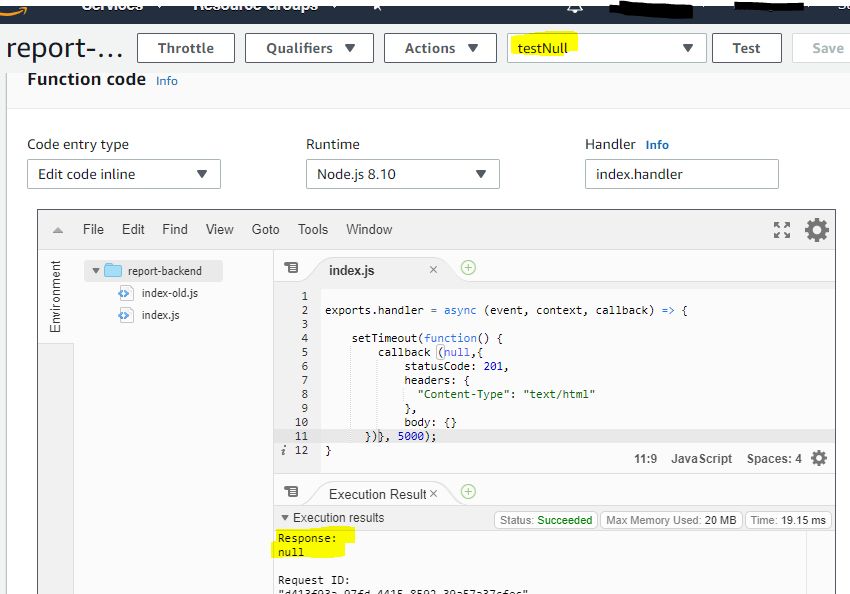Image resolution: width=850 pixels, height=594 pixels.
Task: Click the Status: Succeeded badge
Action: [546, 520]
